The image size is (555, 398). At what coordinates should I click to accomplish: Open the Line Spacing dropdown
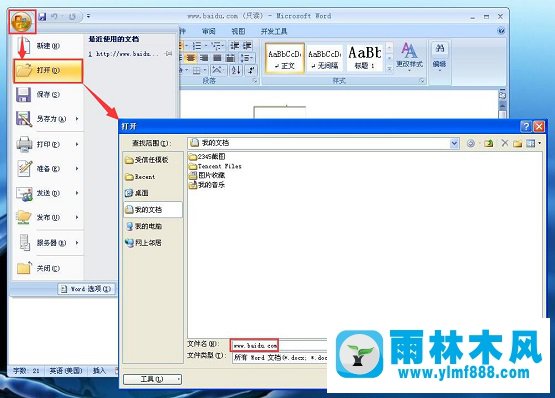coord(246,58)
